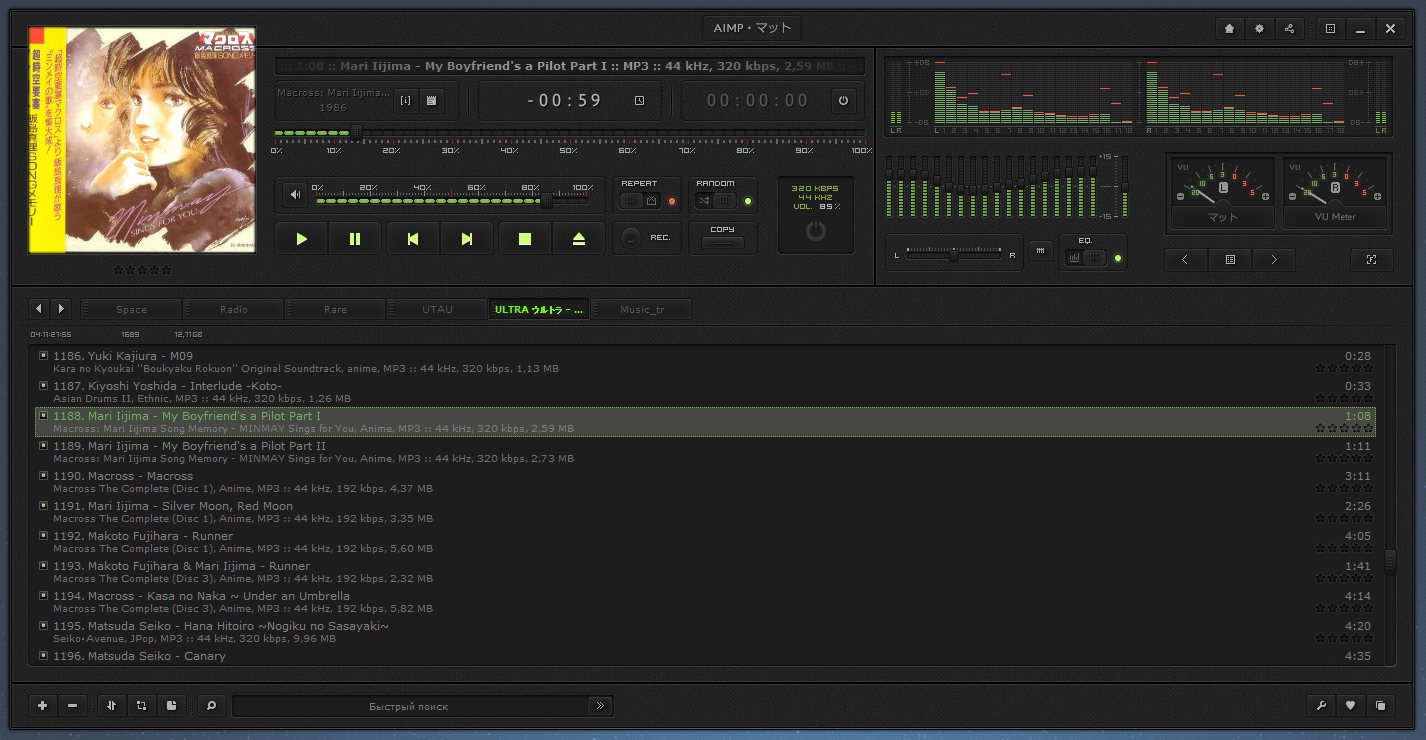The height and width of the screenshot is (740, 1426).
Task: Click the quick search field
Action: (x=409, y=706)
